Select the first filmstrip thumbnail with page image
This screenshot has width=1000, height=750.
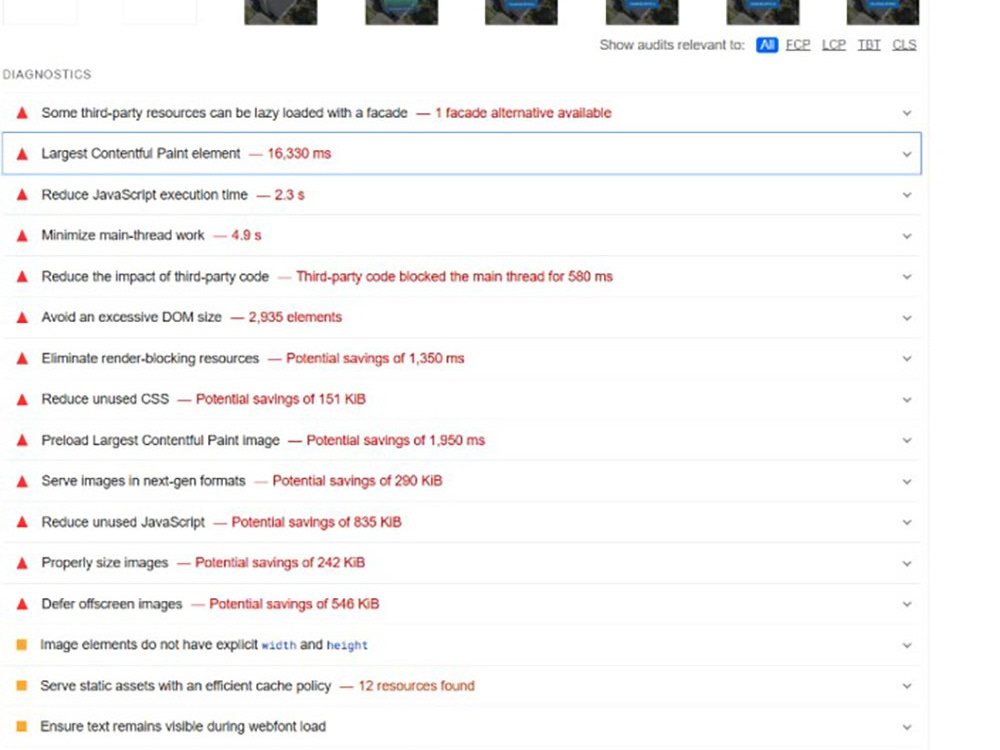pos(281,12)
